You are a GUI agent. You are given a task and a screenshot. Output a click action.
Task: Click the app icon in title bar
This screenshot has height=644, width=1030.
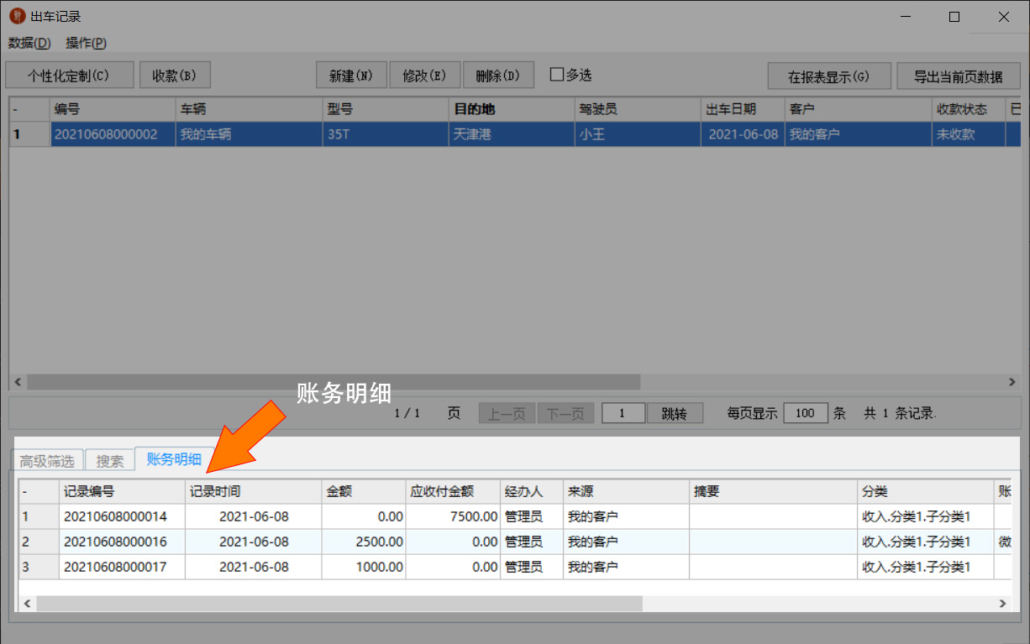17,16
